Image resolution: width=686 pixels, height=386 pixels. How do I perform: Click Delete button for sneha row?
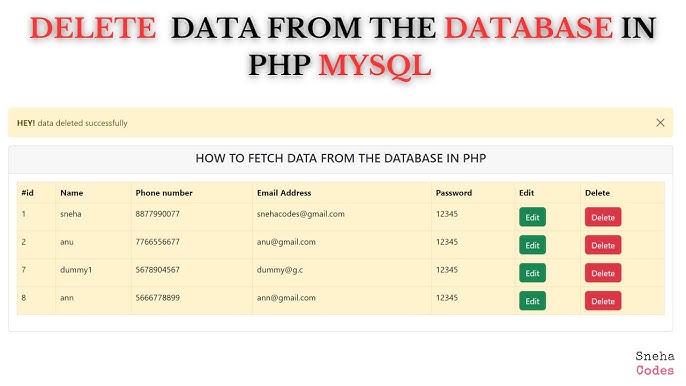[x=603, y=217]
